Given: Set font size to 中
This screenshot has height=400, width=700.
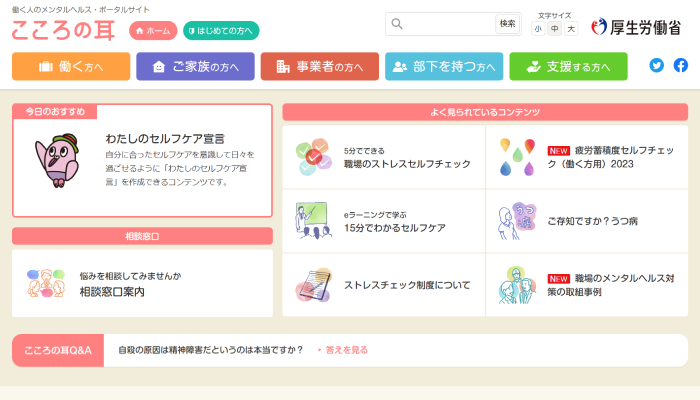Looking at the screenshot, I should pos(554,29).
